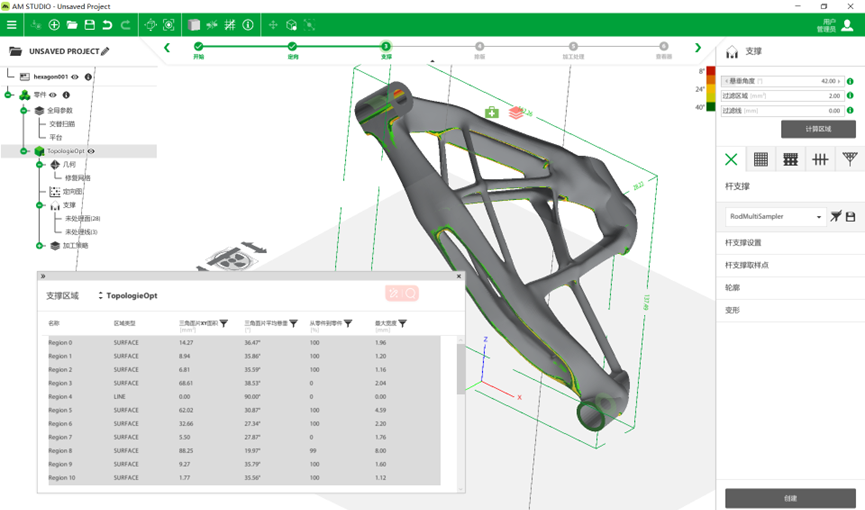Click info icon beside 过滤线 field
Image resolution: width=865 pixels, height=510 pixels.
coord(850,110)
